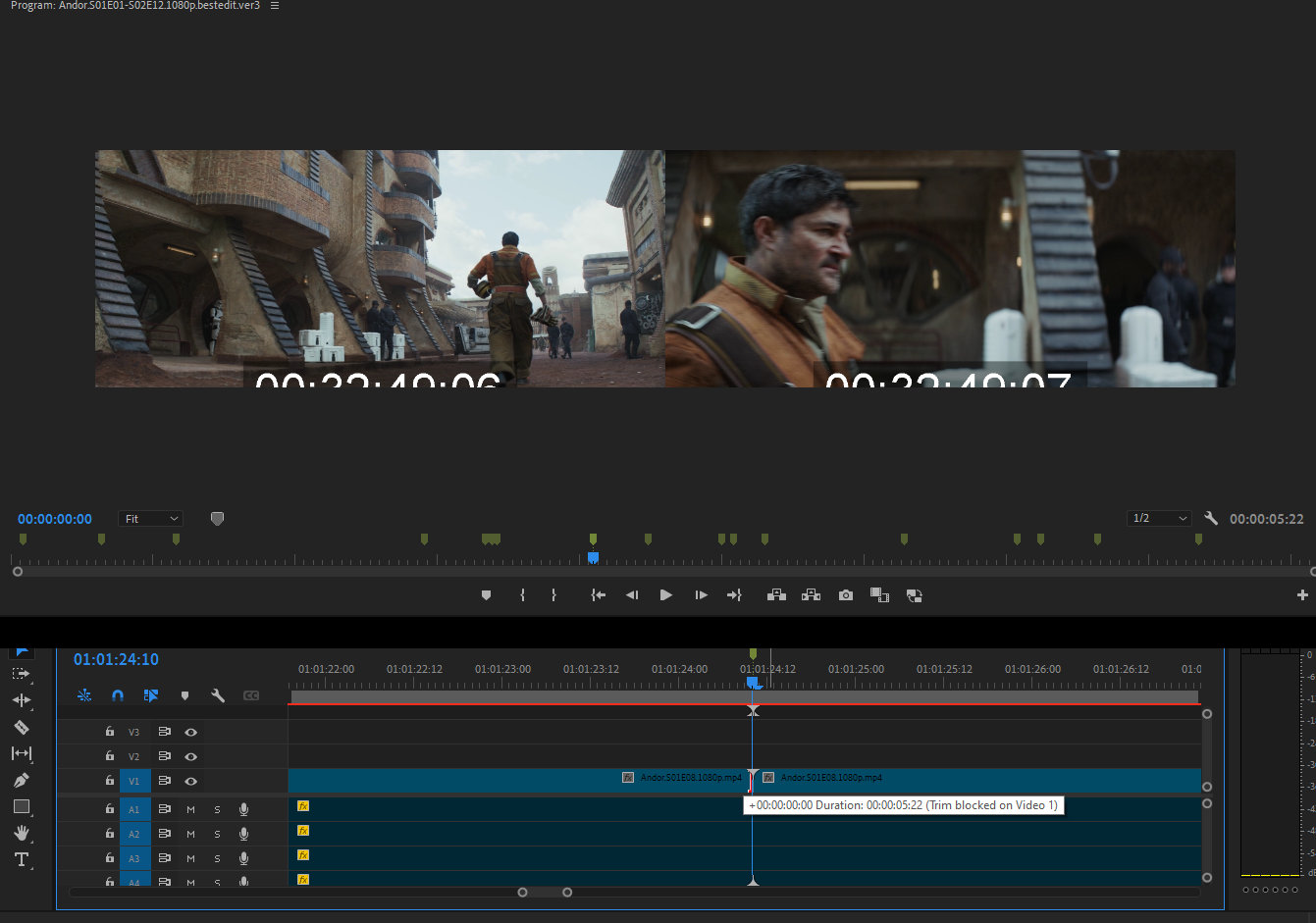Click the left program monitor trim frame
This screenshot has height=923, width=1316.
(x=380, y=268)
